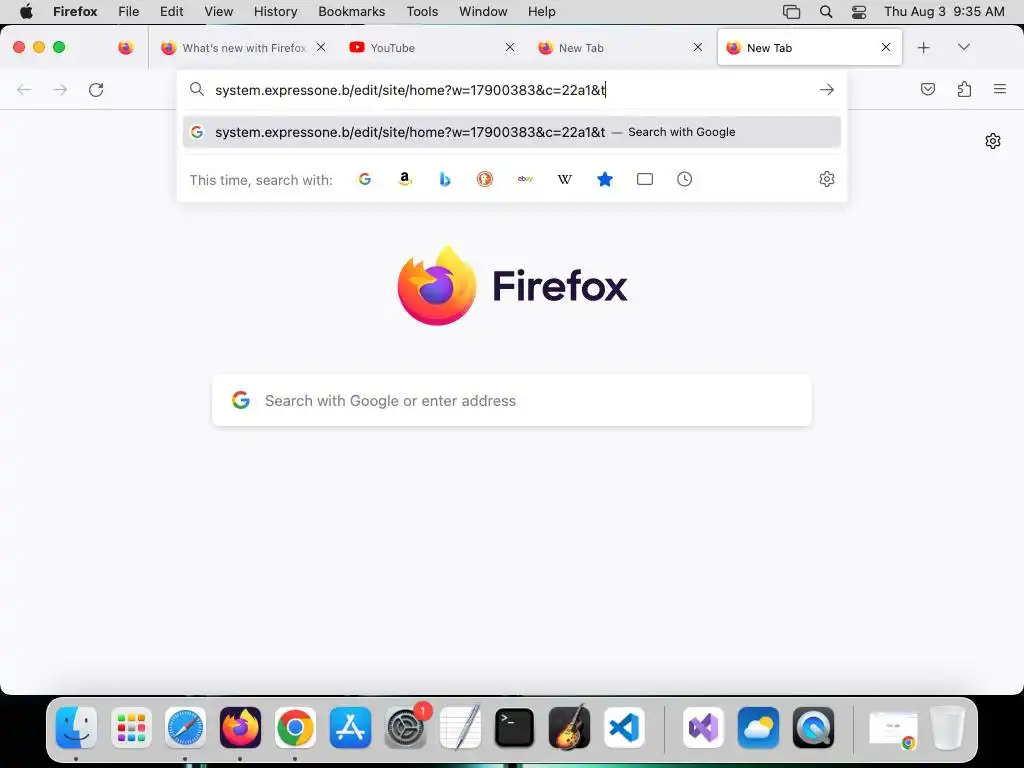Click the Search with Google or enter address box

(512, 400)
